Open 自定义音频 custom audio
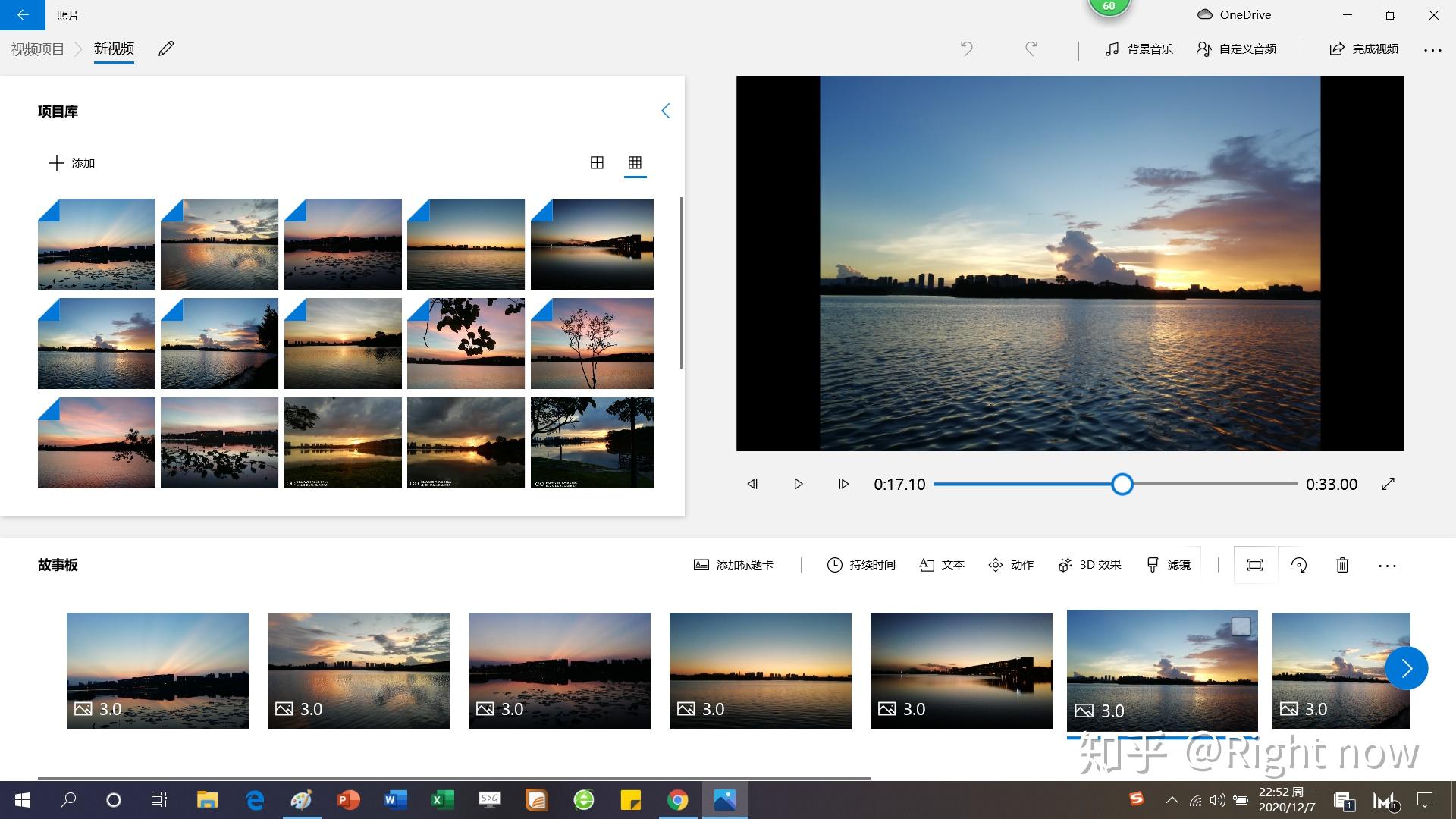Viewport: 1456px width, 819px height. (x=1237, y=49)
